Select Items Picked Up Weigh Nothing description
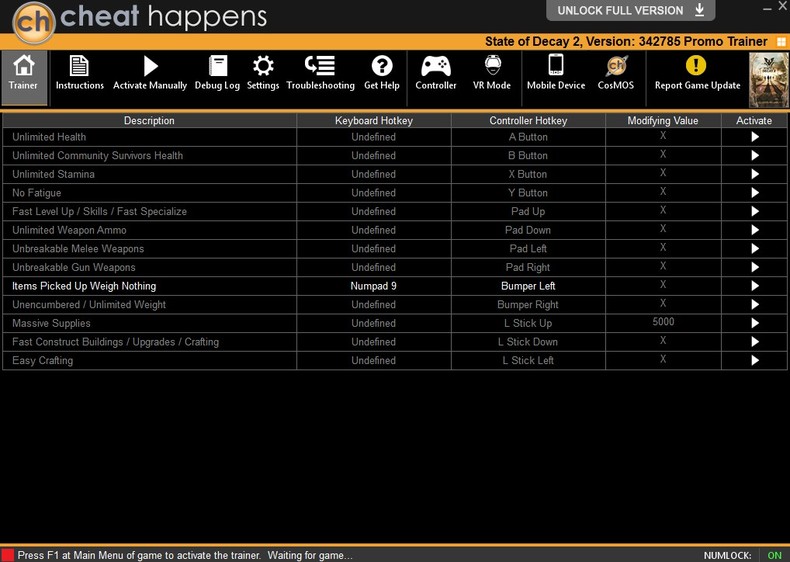Screen dimensions: 790x562 tap(150, 286)
